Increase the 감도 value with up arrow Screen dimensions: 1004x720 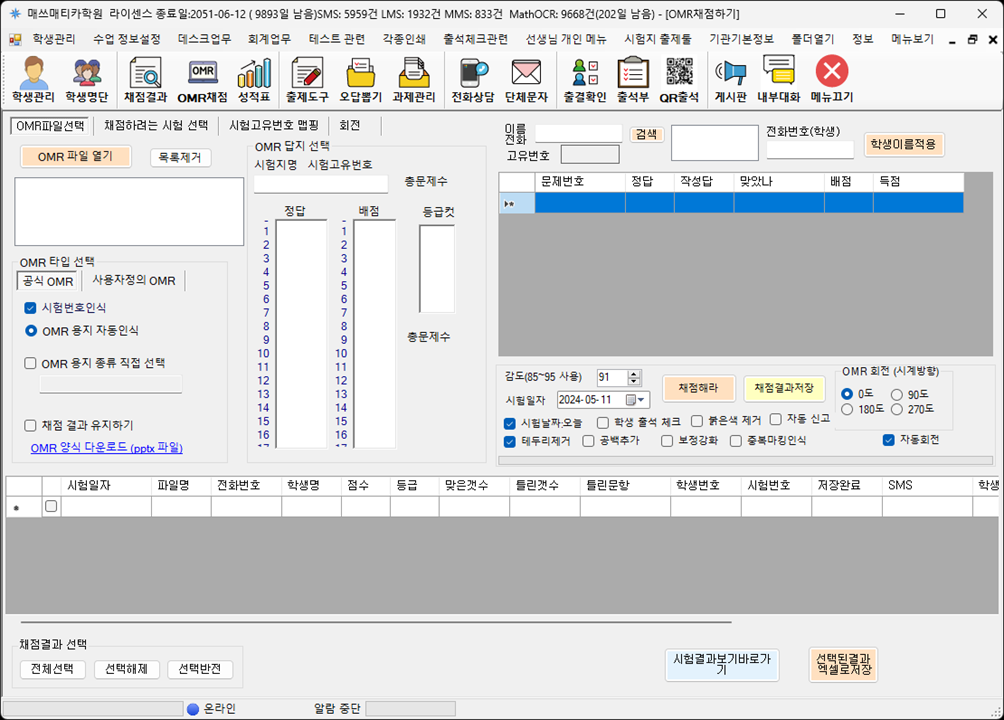(x=633, y=373)
